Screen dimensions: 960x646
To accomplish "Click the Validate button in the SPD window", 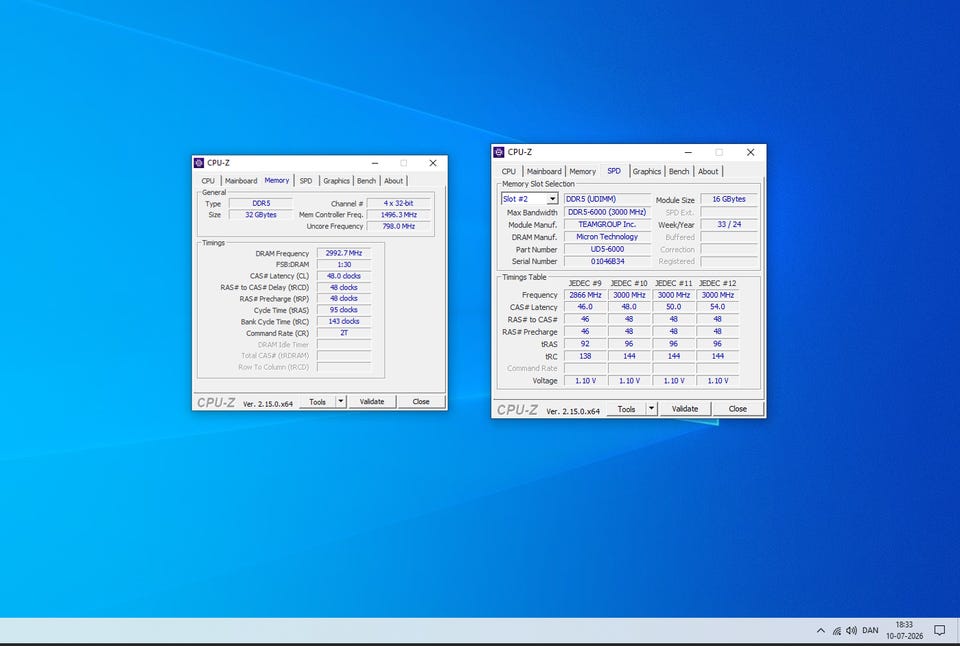I will tap(684, 408).
